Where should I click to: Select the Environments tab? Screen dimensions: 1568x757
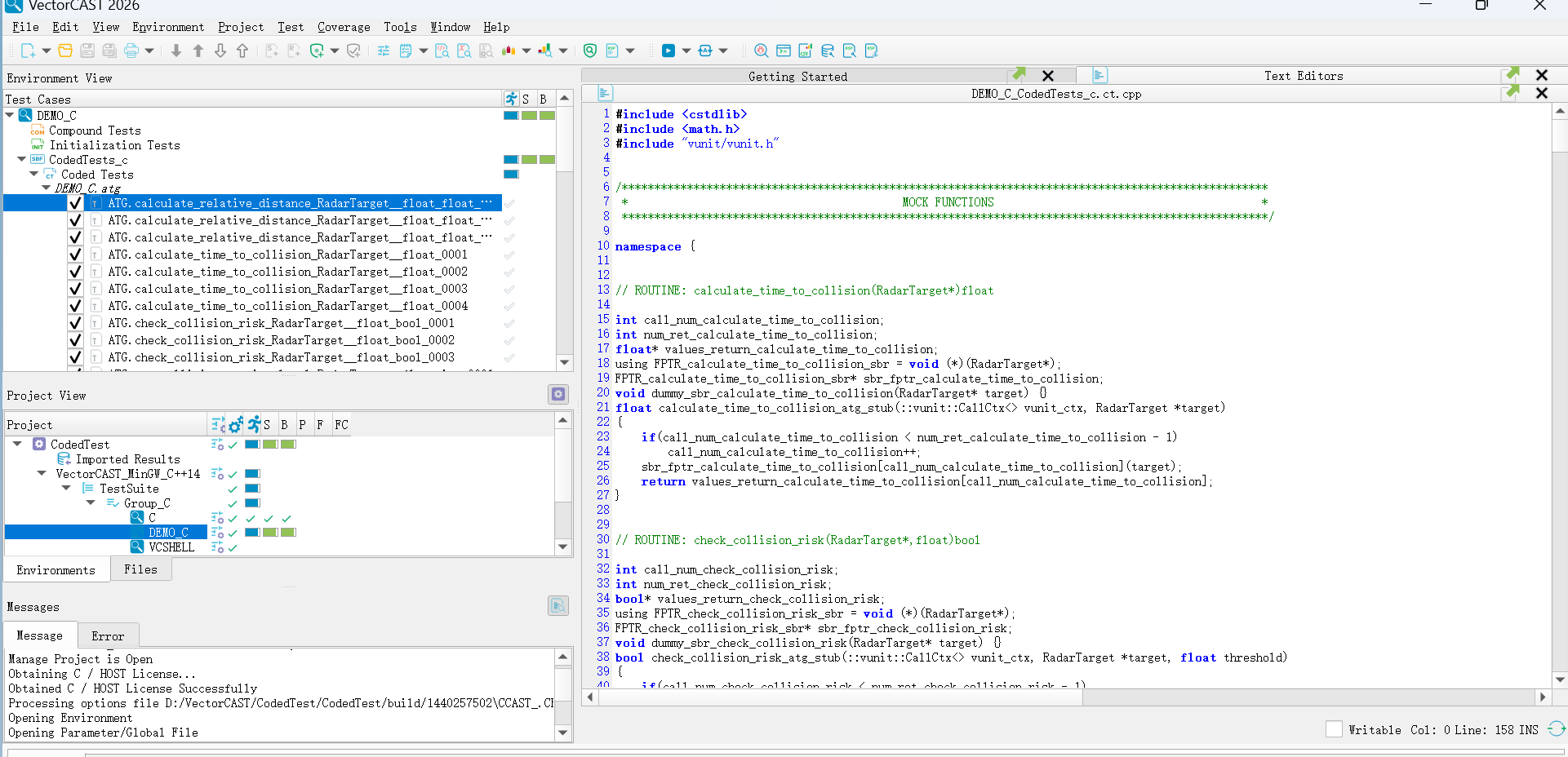[x=56, y=569]
